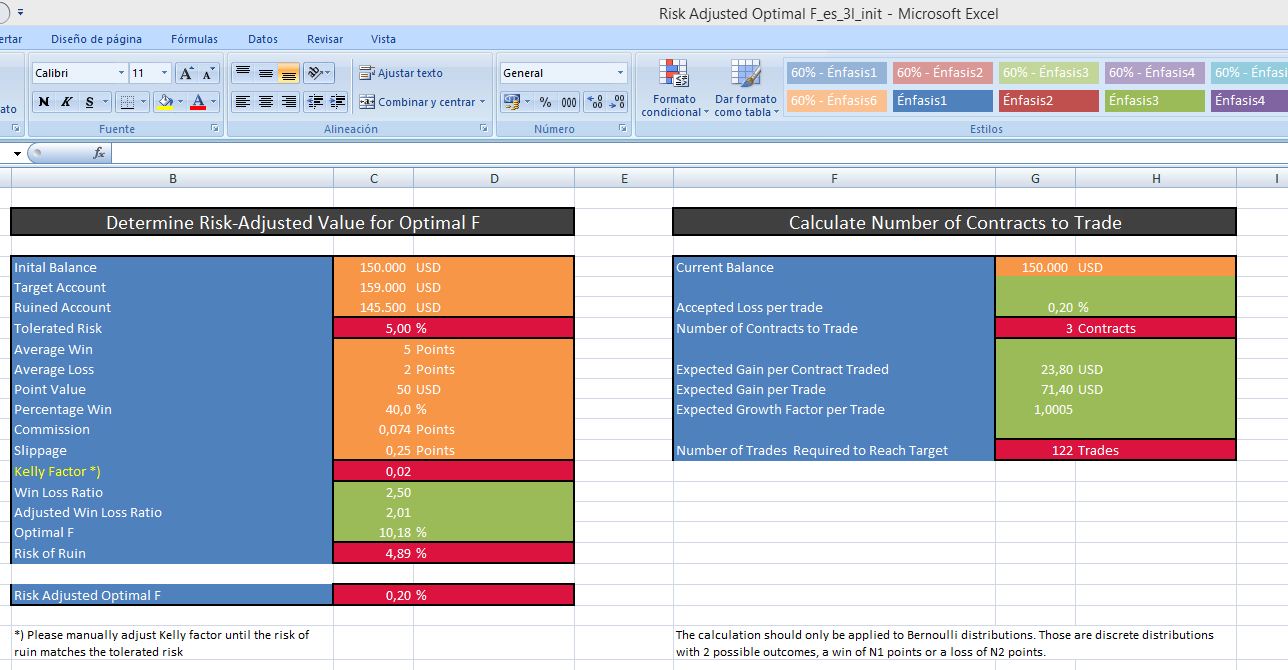Image resolution: width=1288 pixels, height=670 pixels.
Task: Switch to the Vista tab
Action: tap(383, 39)
